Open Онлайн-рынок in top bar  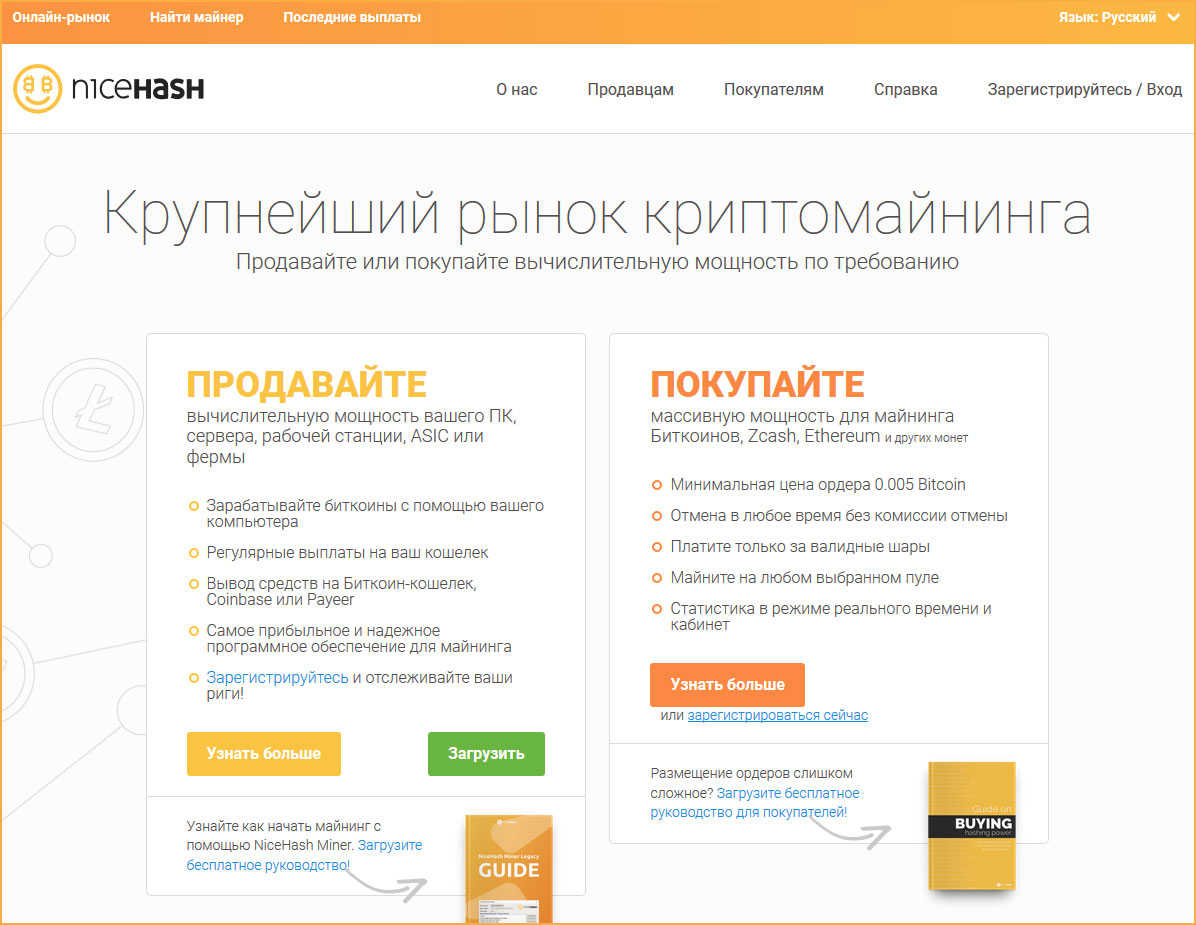click(x=61, y=17)
